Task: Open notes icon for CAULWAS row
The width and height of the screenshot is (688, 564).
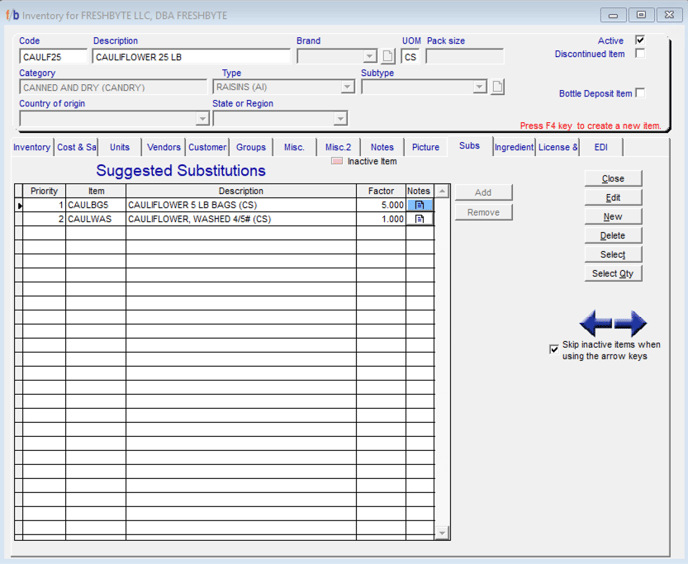Action: point(419,219)
